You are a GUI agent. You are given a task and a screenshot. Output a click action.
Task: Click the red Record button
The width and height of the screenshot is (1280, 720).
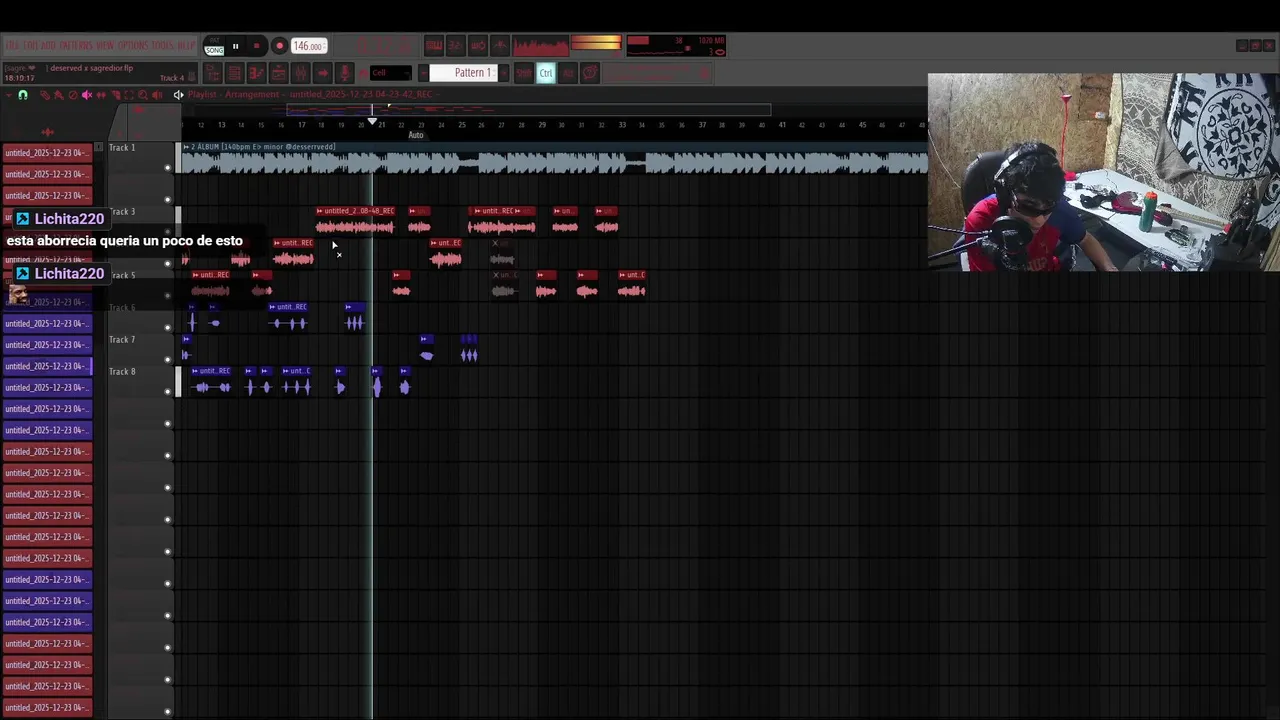280,46
